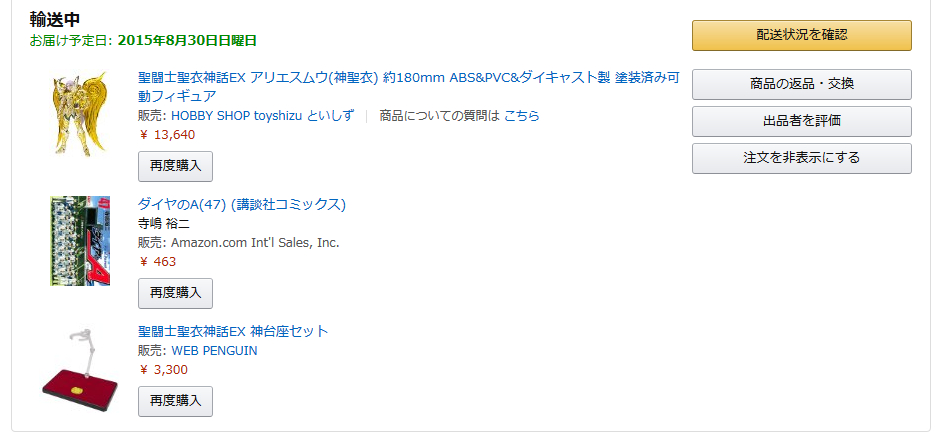The image size is (936, 433).
Task: Rebuy the Aries Mu figure with 再度購入
Action: 175,166
